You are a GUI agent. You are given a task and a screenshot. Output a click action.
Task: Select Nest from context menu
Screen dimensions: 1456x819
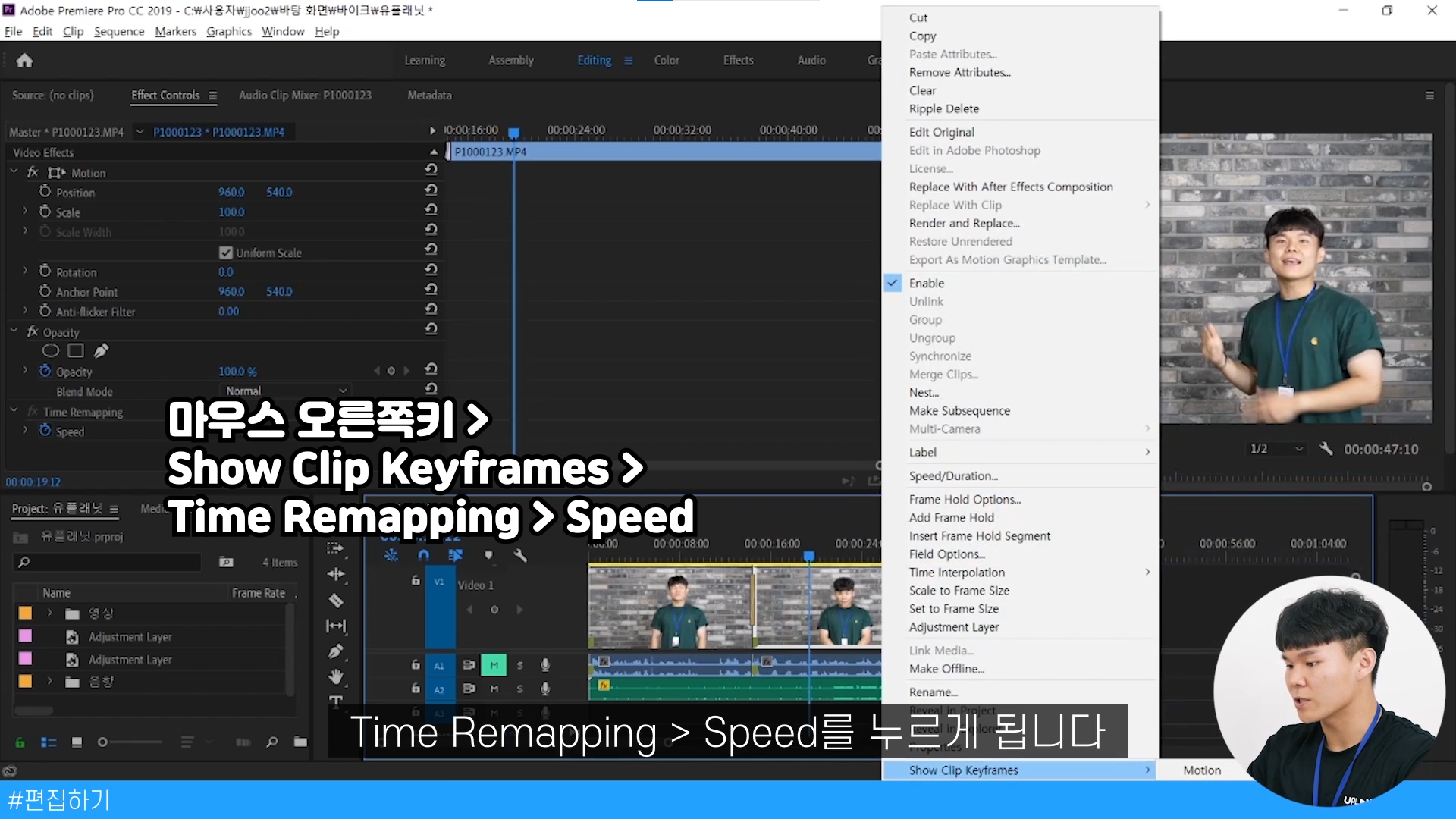tap(924, 393)
